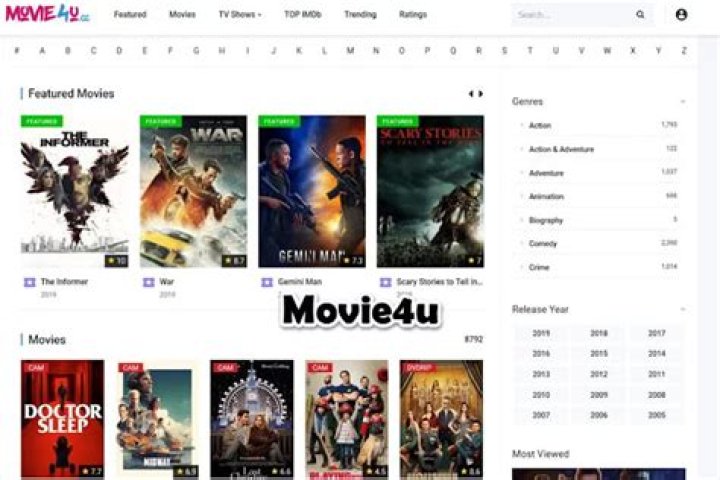This screenshot has width=720, height=480.
Task: Filter by release year 2014
Action: tap(657, 354)
